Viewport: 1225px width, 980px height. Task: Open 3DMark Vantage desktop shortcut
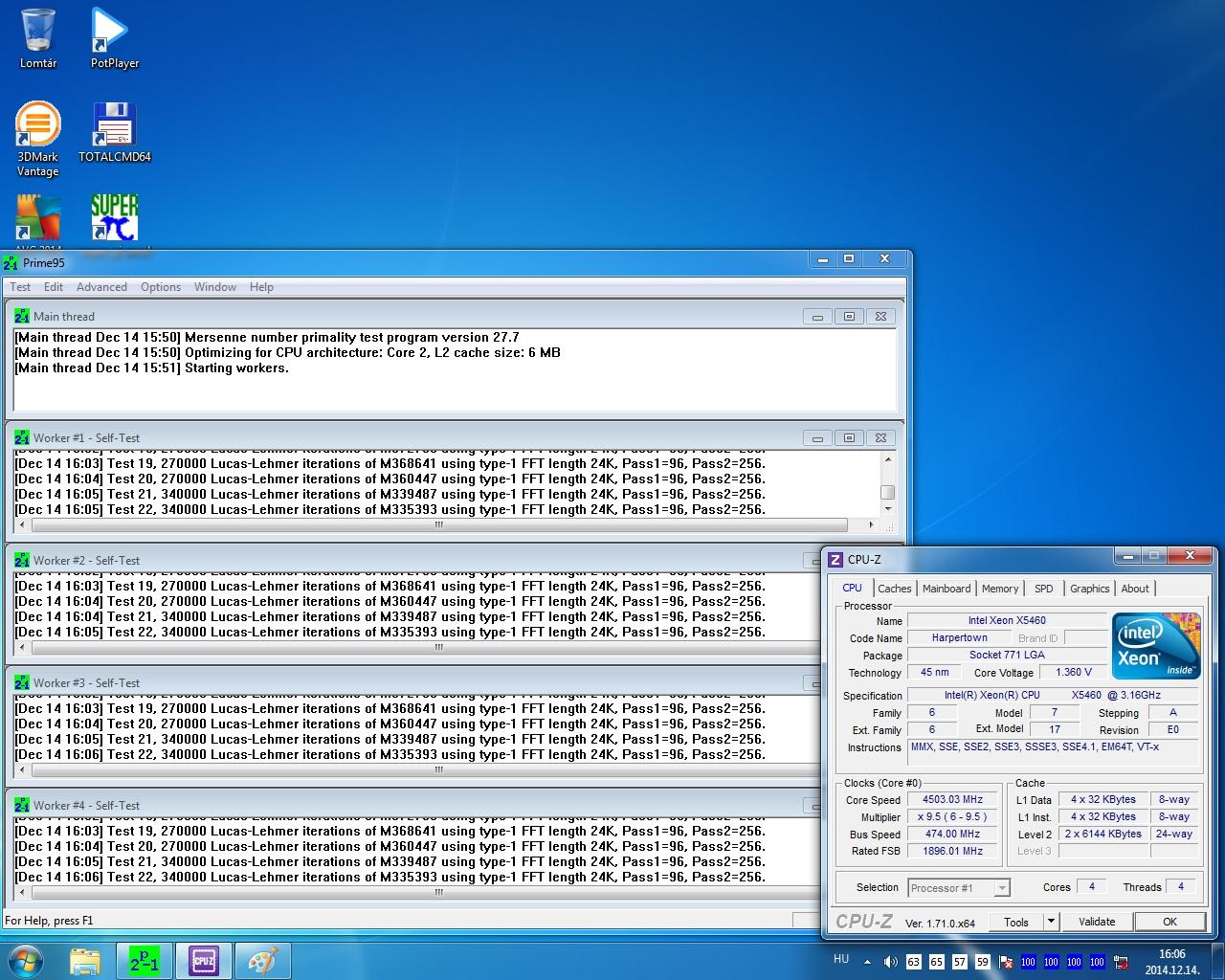(x=38, y=139)
